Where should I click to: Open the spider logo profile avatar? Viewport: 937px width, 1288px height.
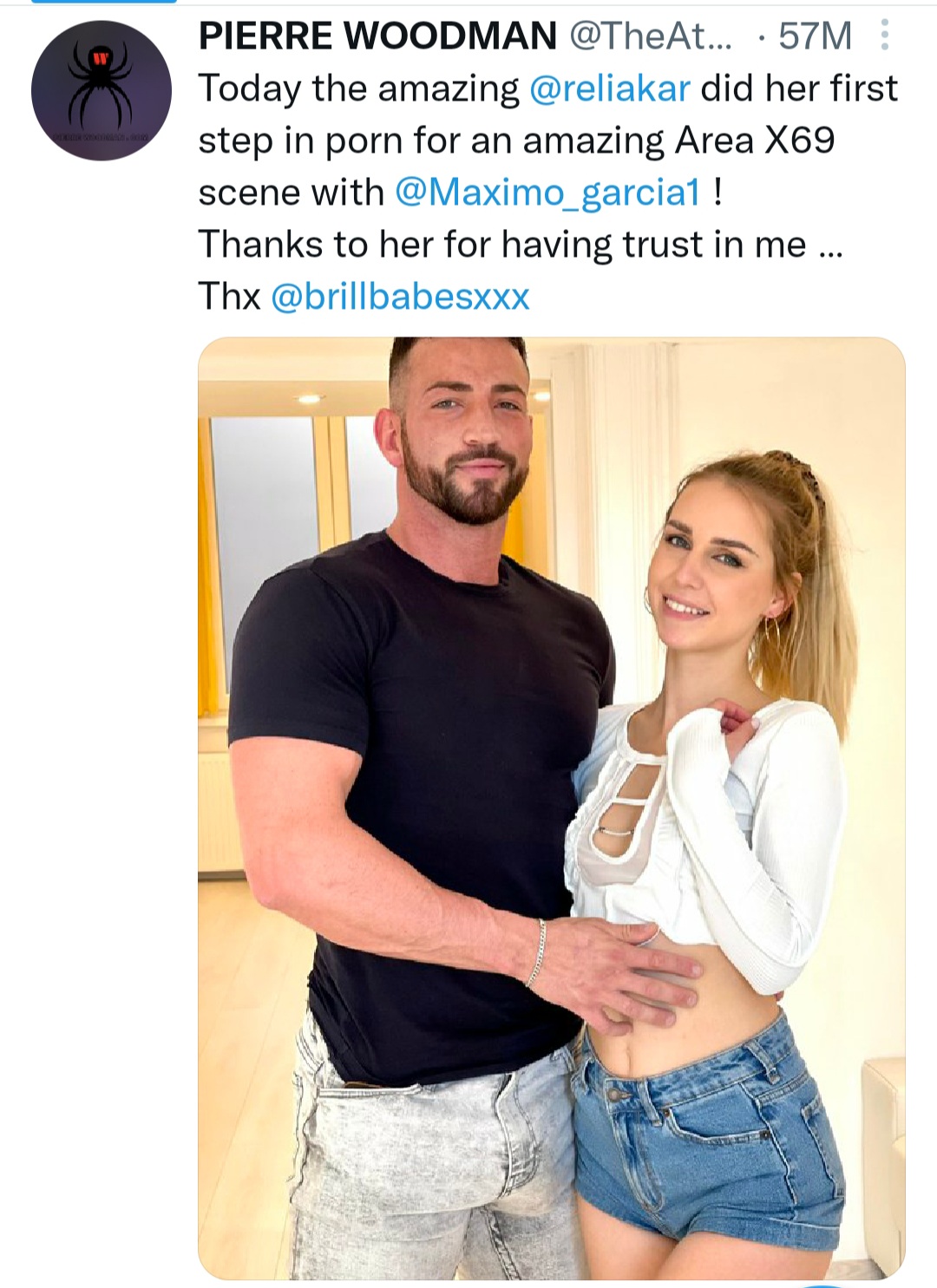point(102,90)
